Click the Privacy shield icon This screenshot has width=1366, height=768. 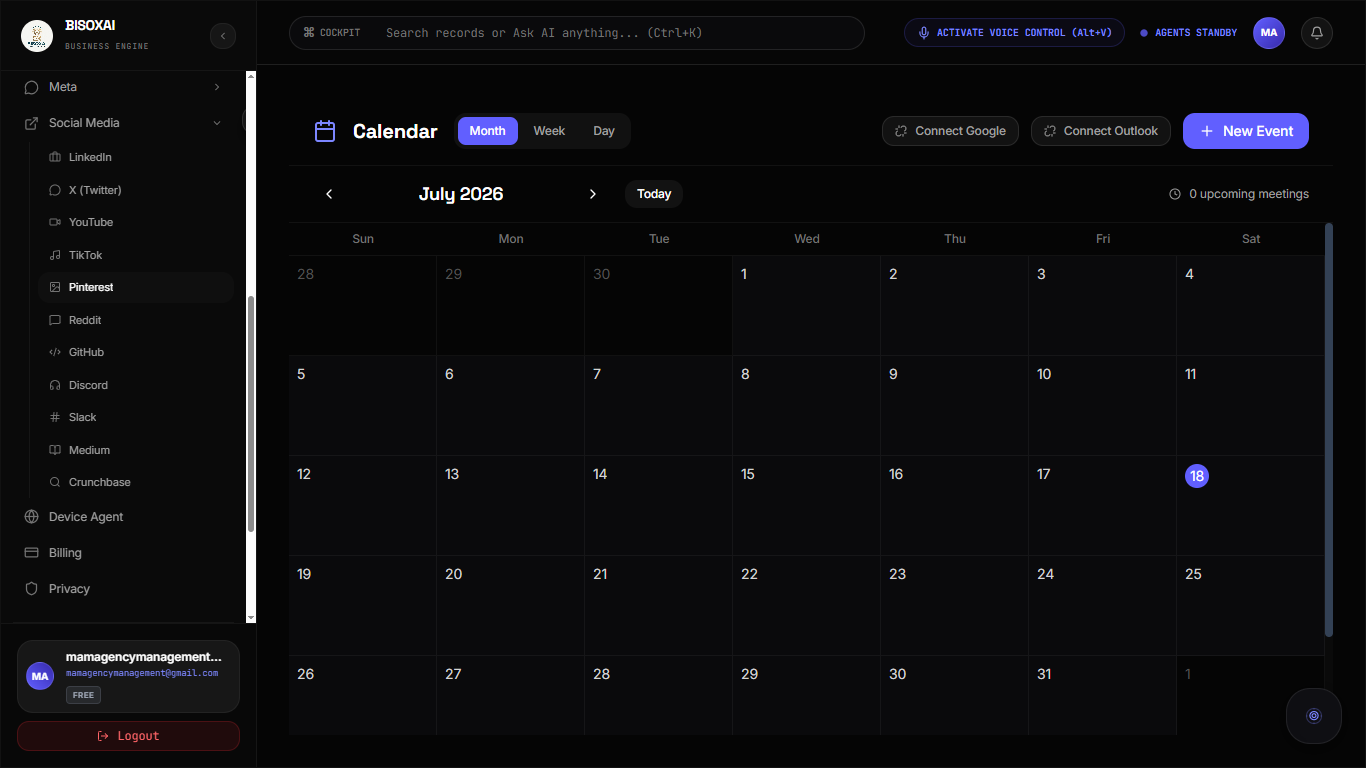pyautogui.click(x=31, y=589)
